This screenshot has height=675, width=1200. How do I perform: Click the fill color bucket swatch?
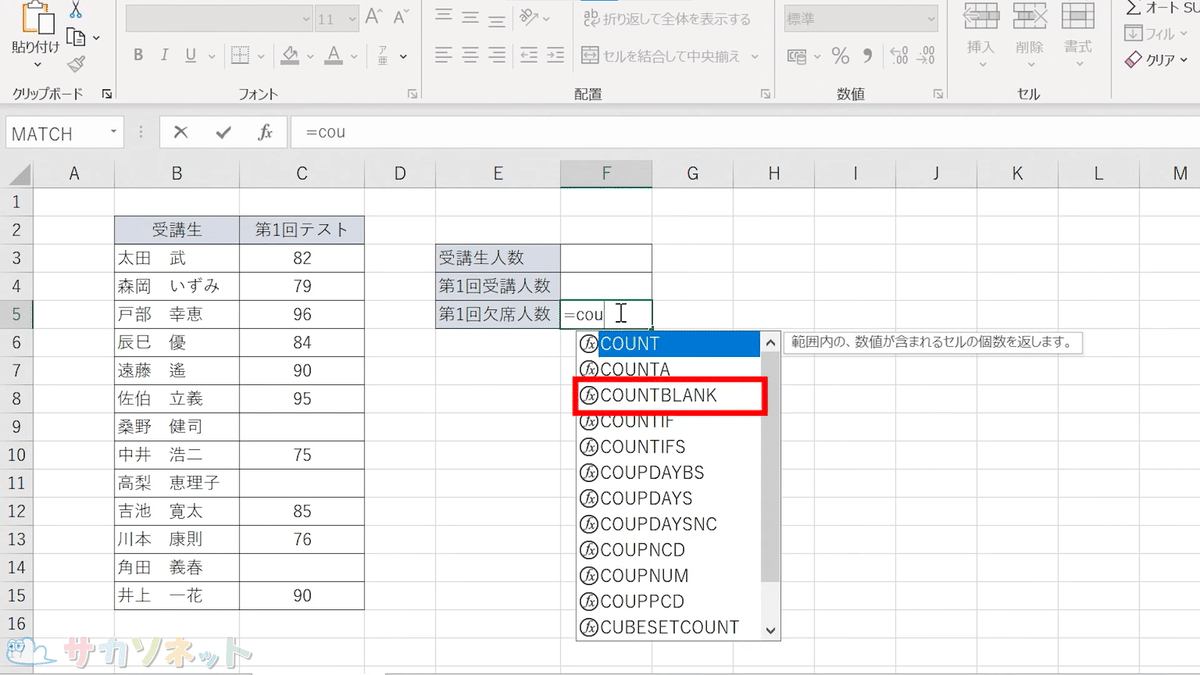291,56
